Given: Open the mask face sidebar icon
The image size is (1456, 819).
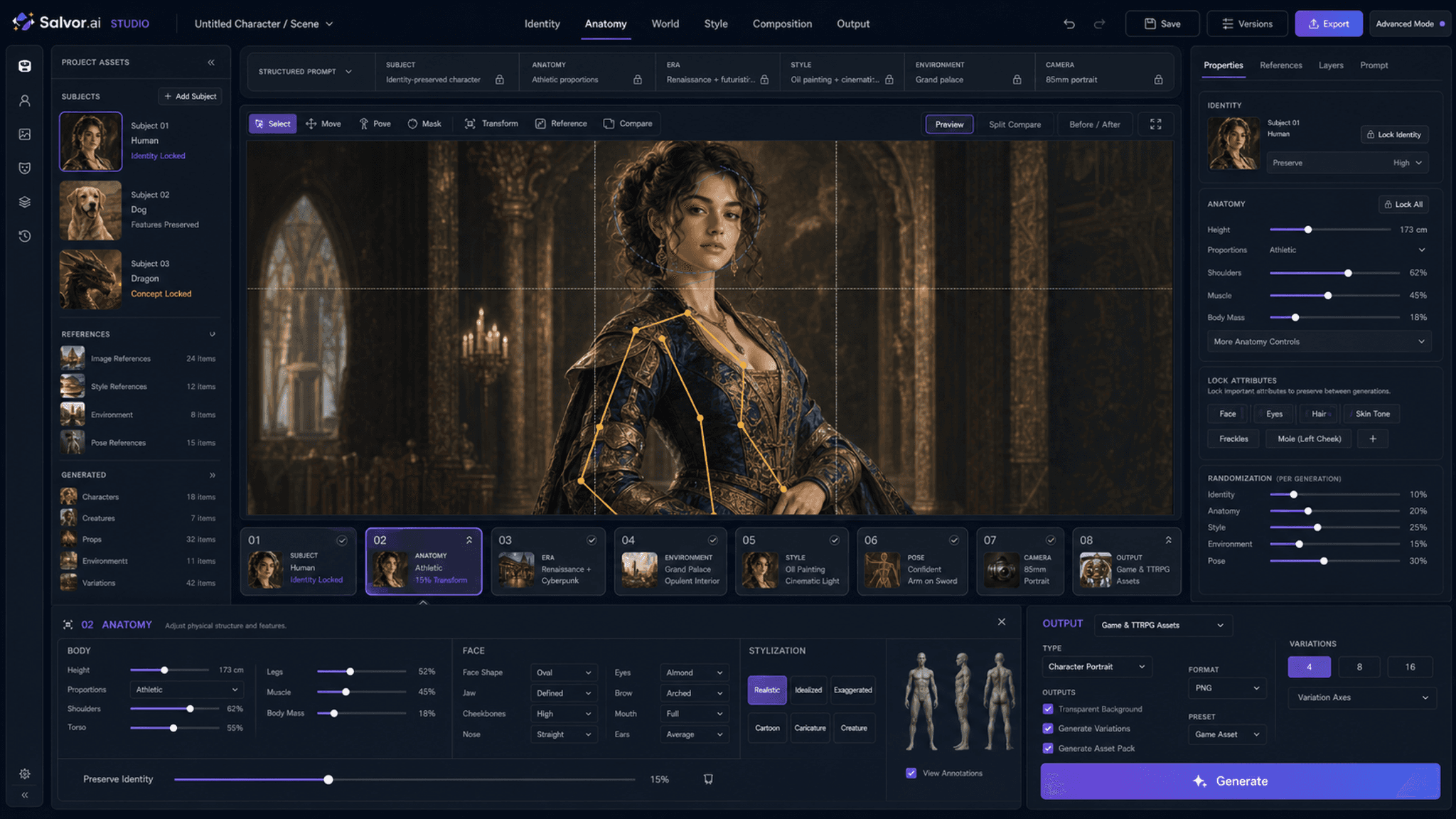Looking at the screenshot, I should tap(25, 168).
